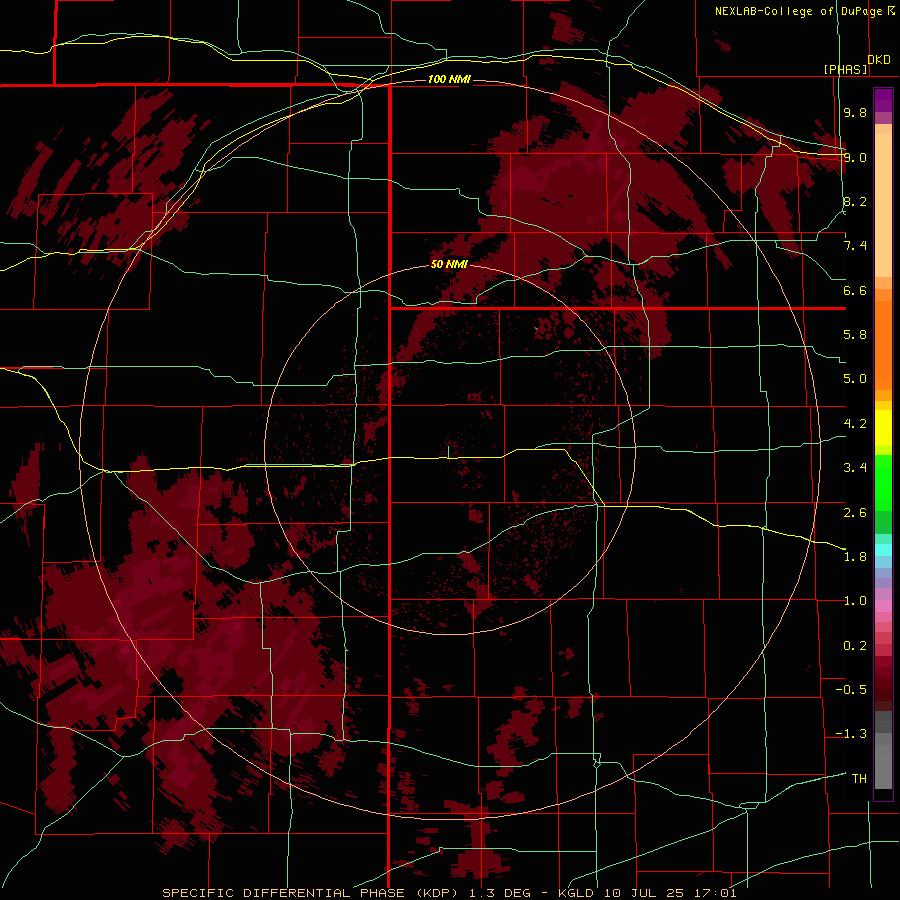Screen dimensions: 900x900
Task: Click the cyan segment of color bar
Action: 883,550
